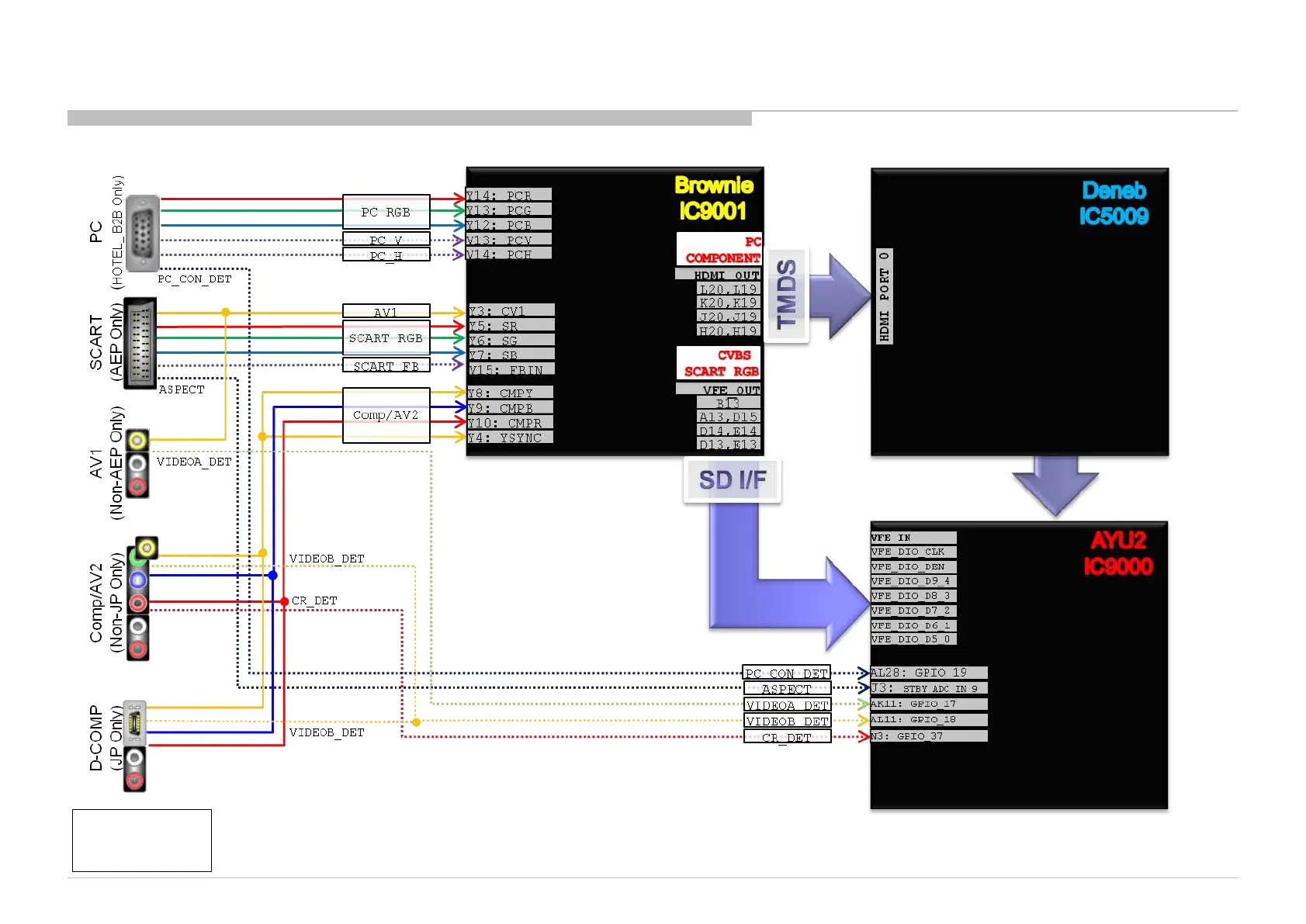Select the D-COMP D-terminal connector icon
The image size is (1306, 924).
[x=134, y=723]
